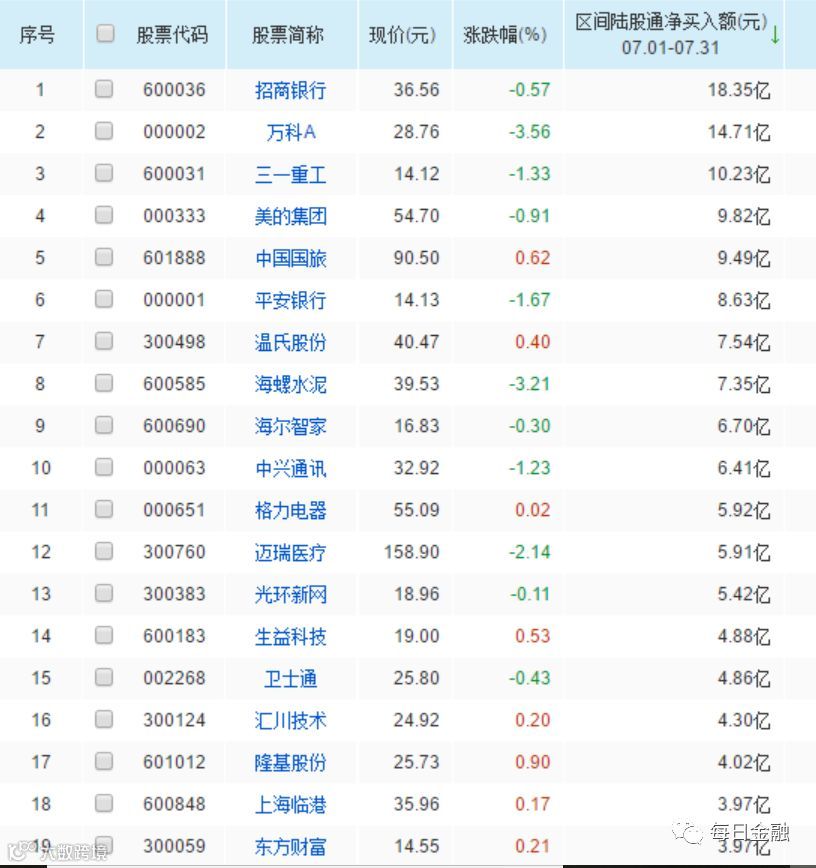Click the 股票简称 column header
This screenshot has height=868, width=816.
[x=287, y=35]
